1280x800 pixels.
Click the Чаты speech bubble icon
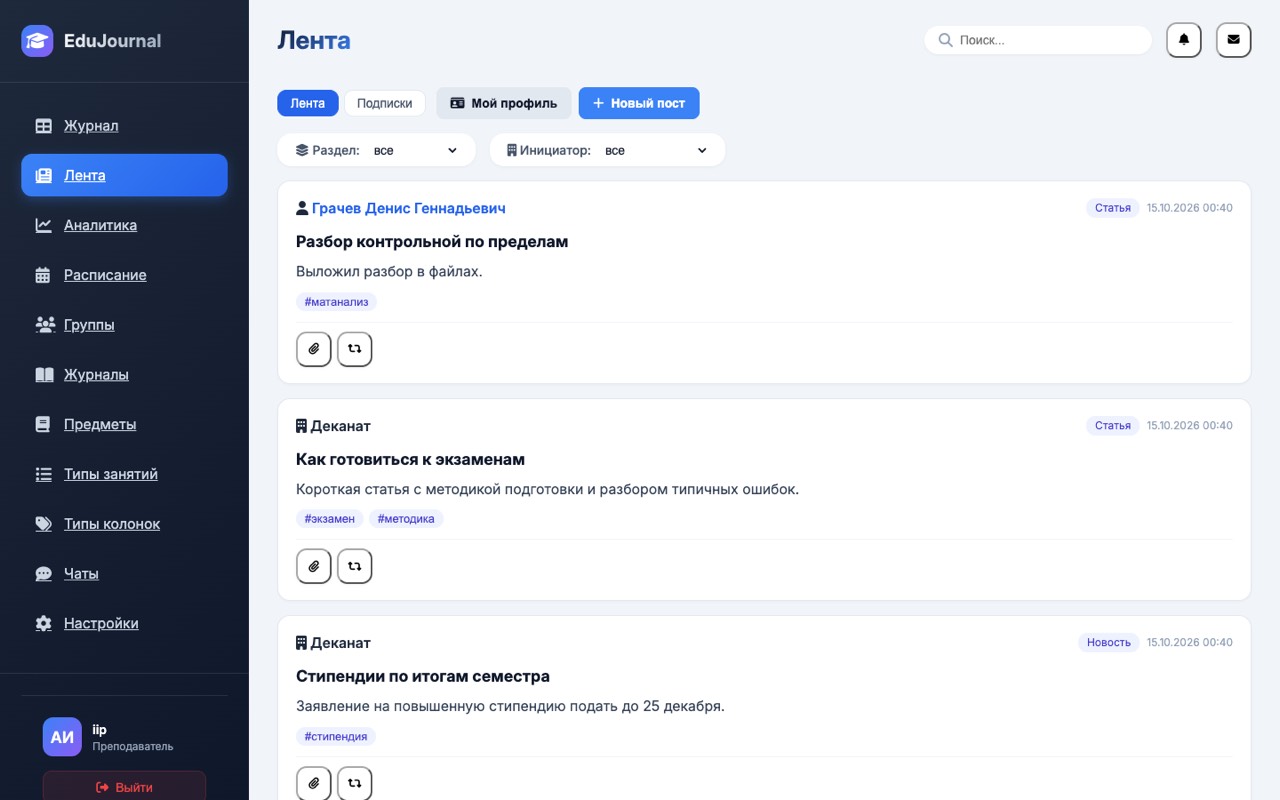pyautogui.click(x=43, y=574)
